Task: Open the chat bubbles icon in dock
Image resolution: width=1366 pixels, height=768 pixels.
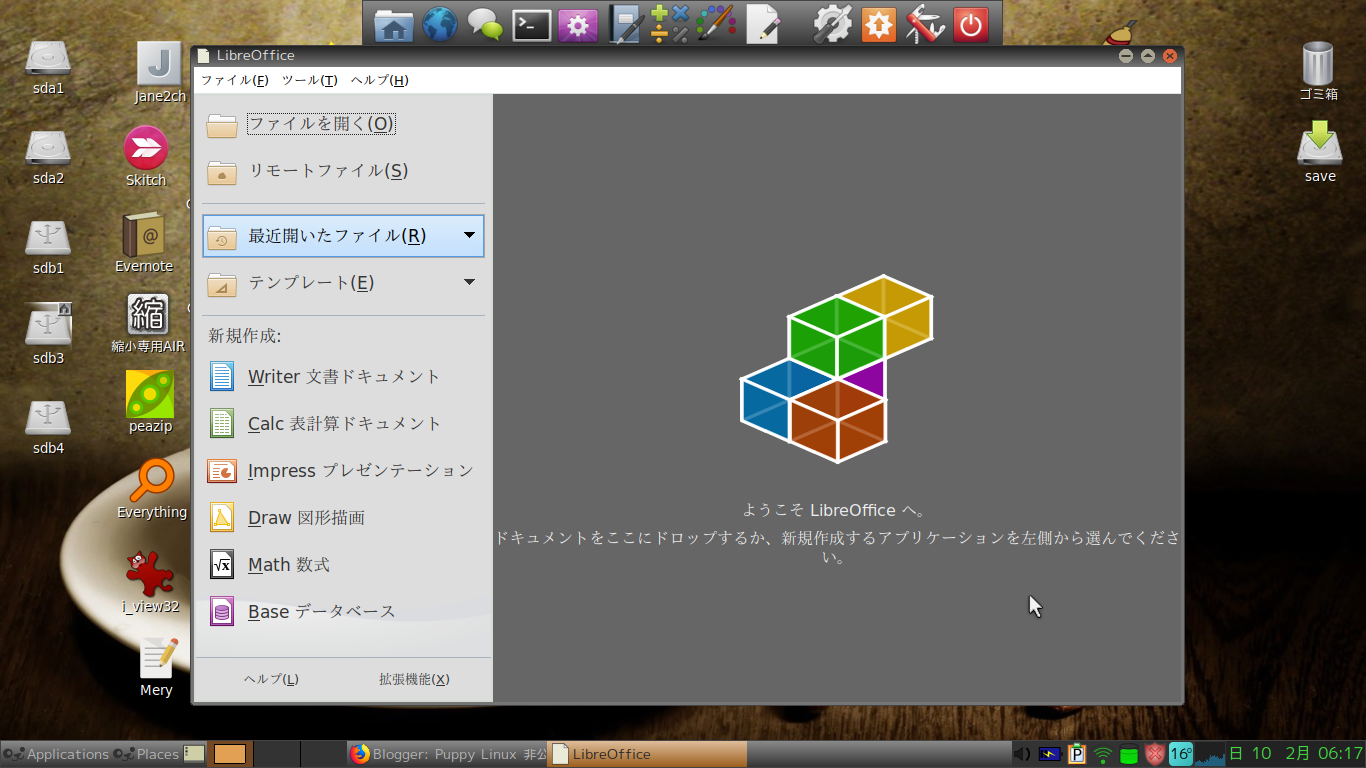Action: (486, 24)
